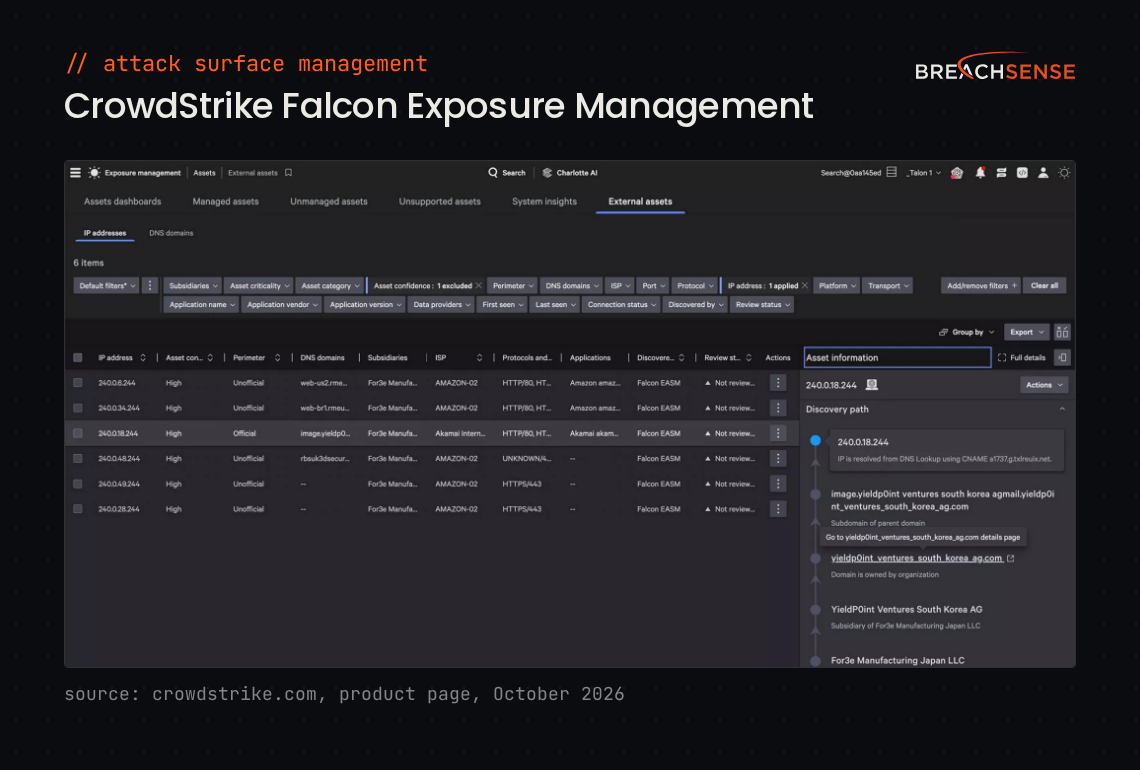Open the Last seen filter dropdown

click(x=555, y=305)
